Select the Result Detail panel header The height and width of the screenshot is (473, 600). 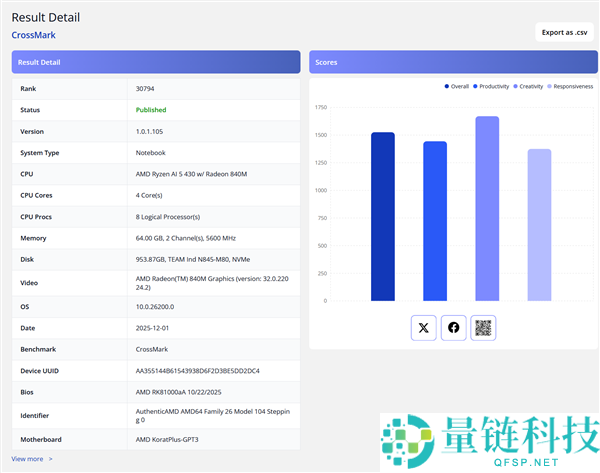coord(155,62)
